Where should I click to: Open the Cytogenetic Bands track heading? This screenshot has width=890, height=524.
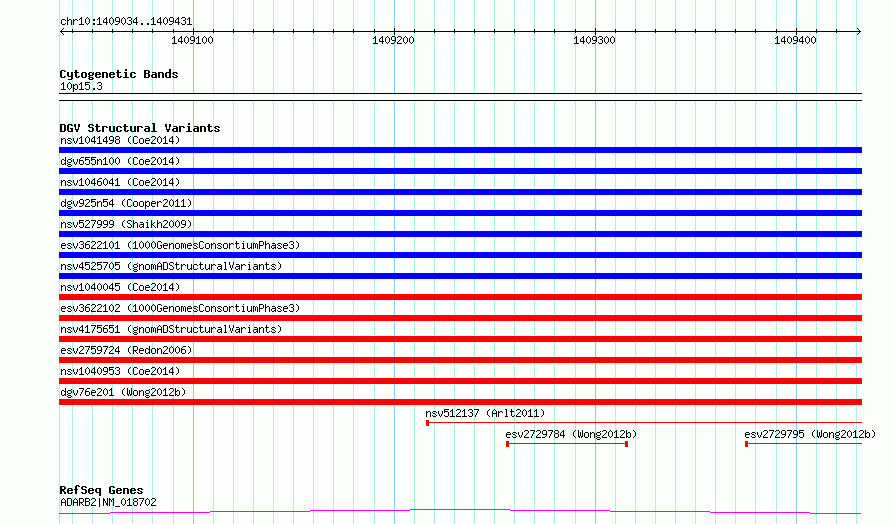click(119, 74)
